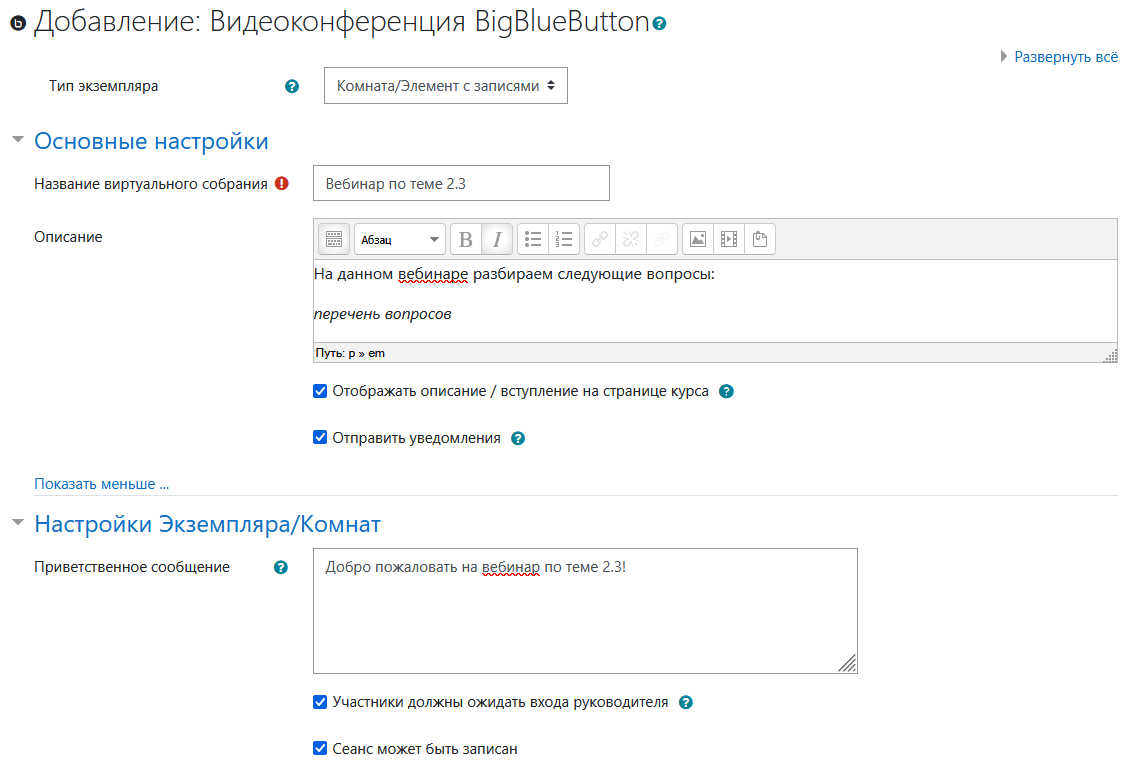Open help for Тип экземпляра
The height and width of the screenshot is (761, 1126).
(x=292, y=86)
